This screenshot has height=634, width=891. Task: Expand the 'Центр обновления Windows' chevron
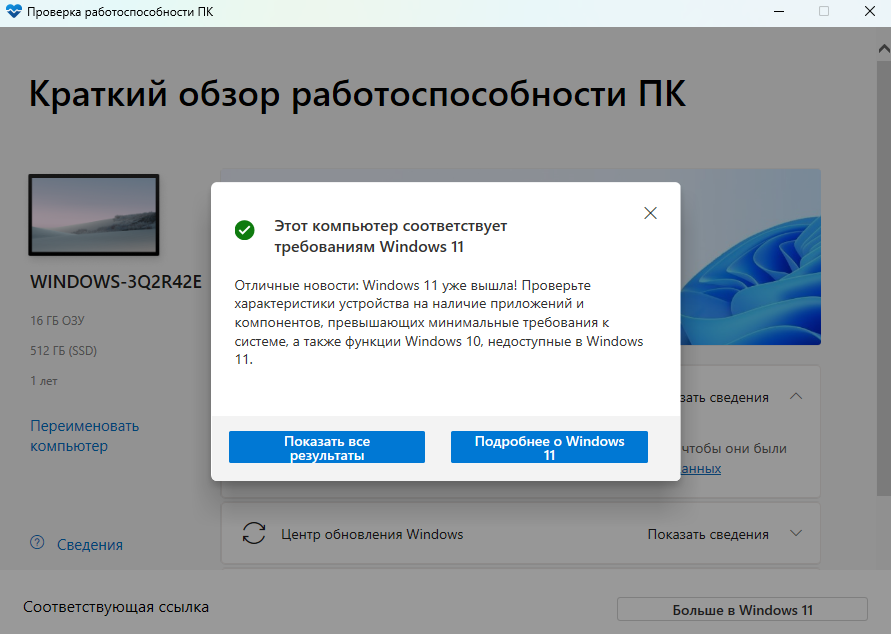[x=796, y=533]
